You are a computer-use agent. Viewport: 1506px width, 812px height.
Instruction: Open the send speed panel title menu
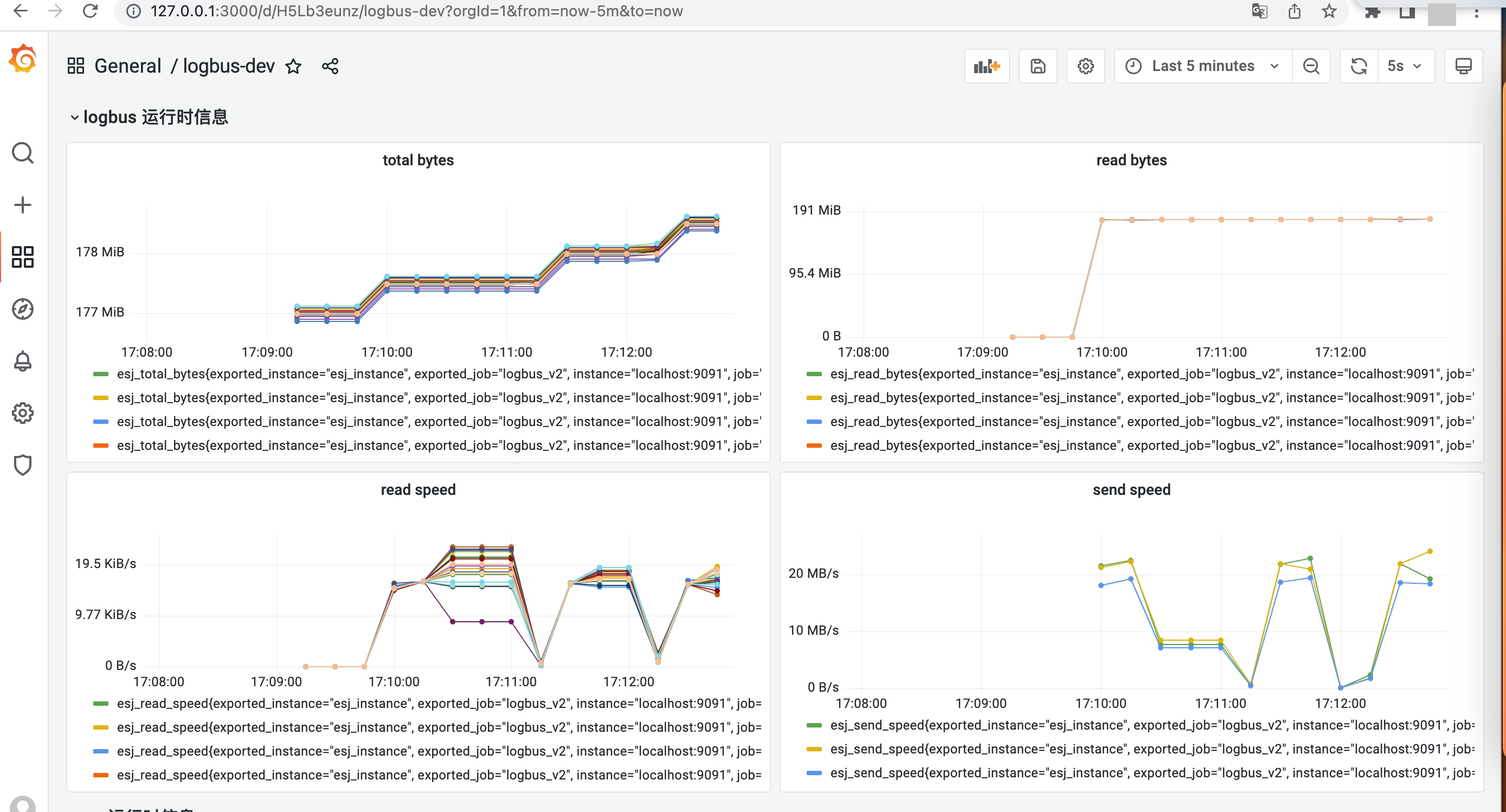(1131, 490)
